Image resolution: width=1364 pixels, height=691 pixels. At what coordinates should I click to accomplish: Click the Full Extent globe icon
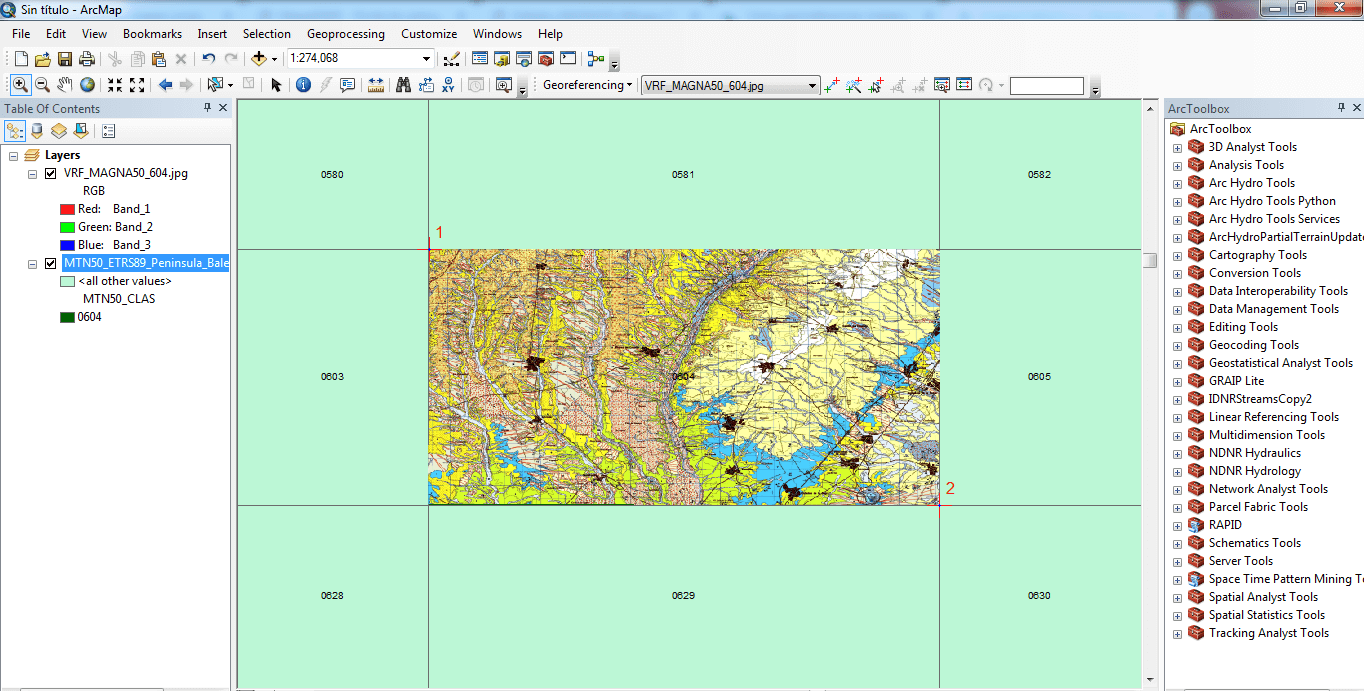click(x=88, y=85)
